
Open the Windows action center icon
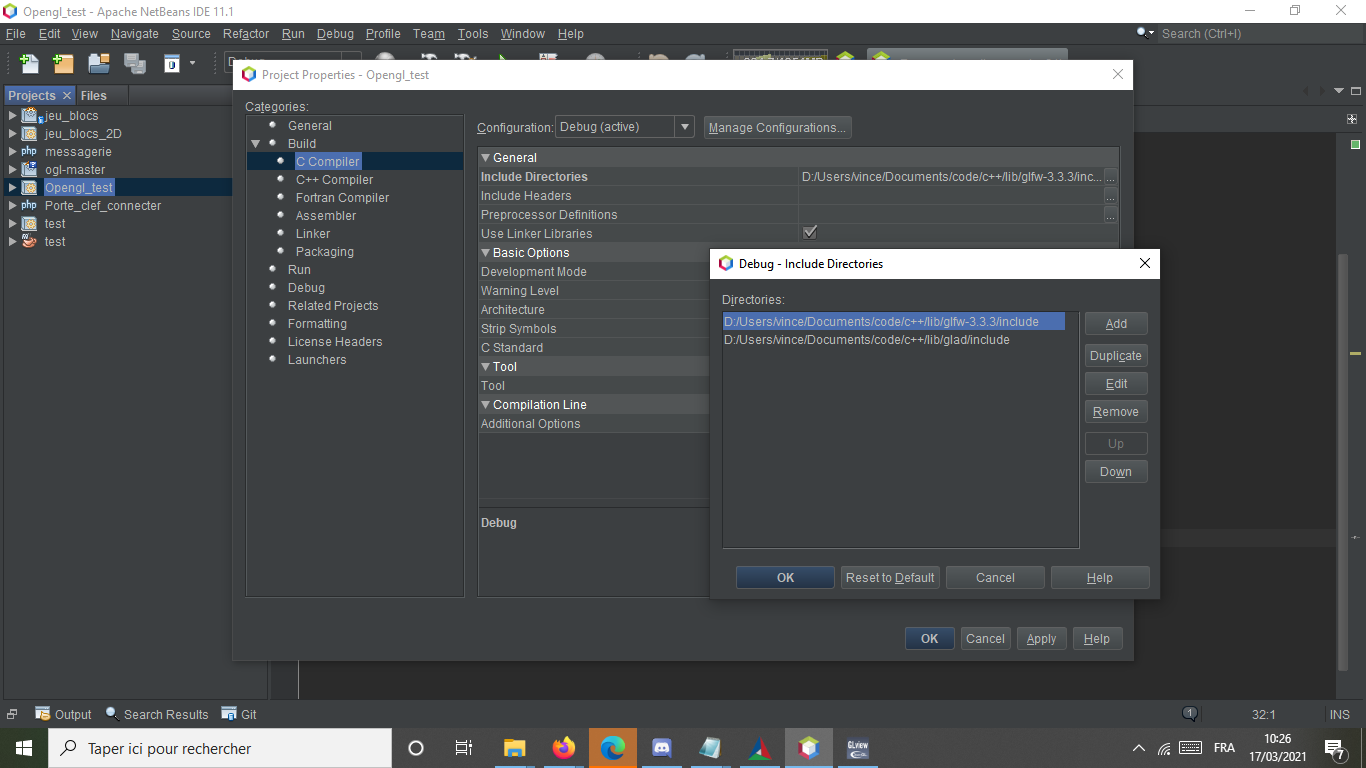(x=1334, y=748)
